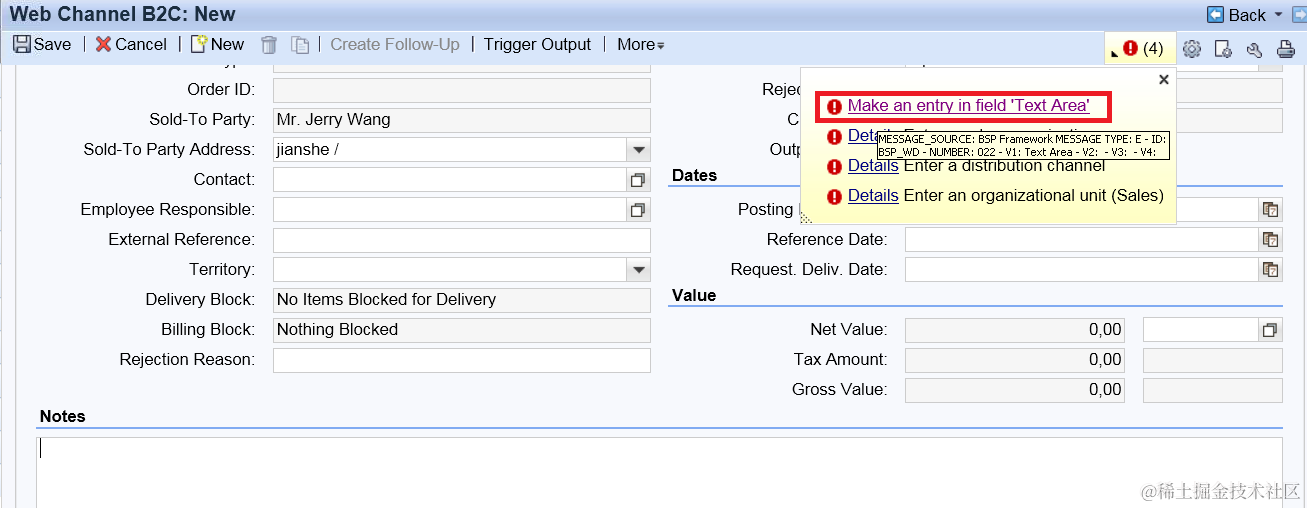The image size is (1307, 508).
Task: Click the Request. Deliv. Date input field
Action: coord(1081,269)
